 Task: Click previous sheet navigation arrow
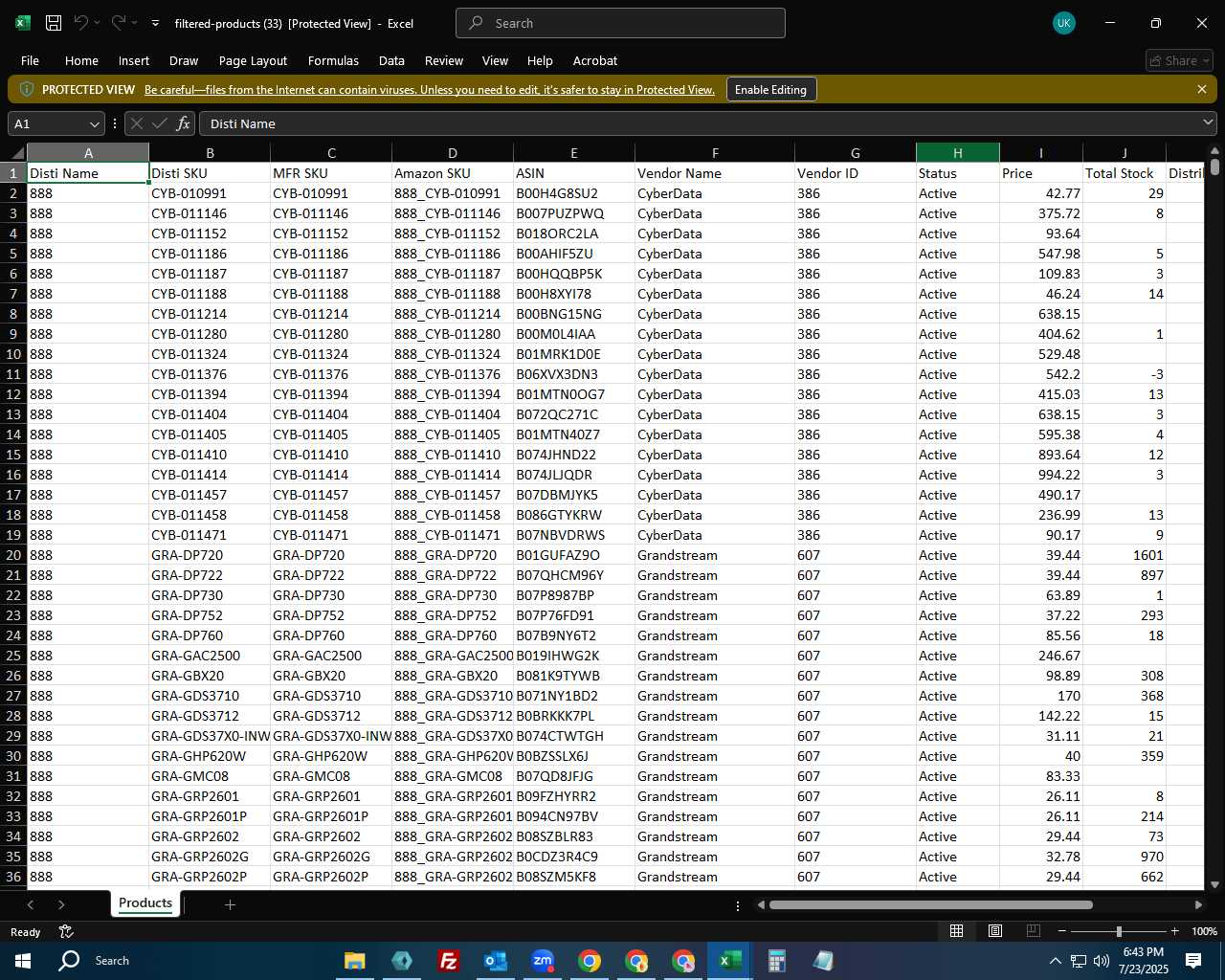click(x=31, y=904)
